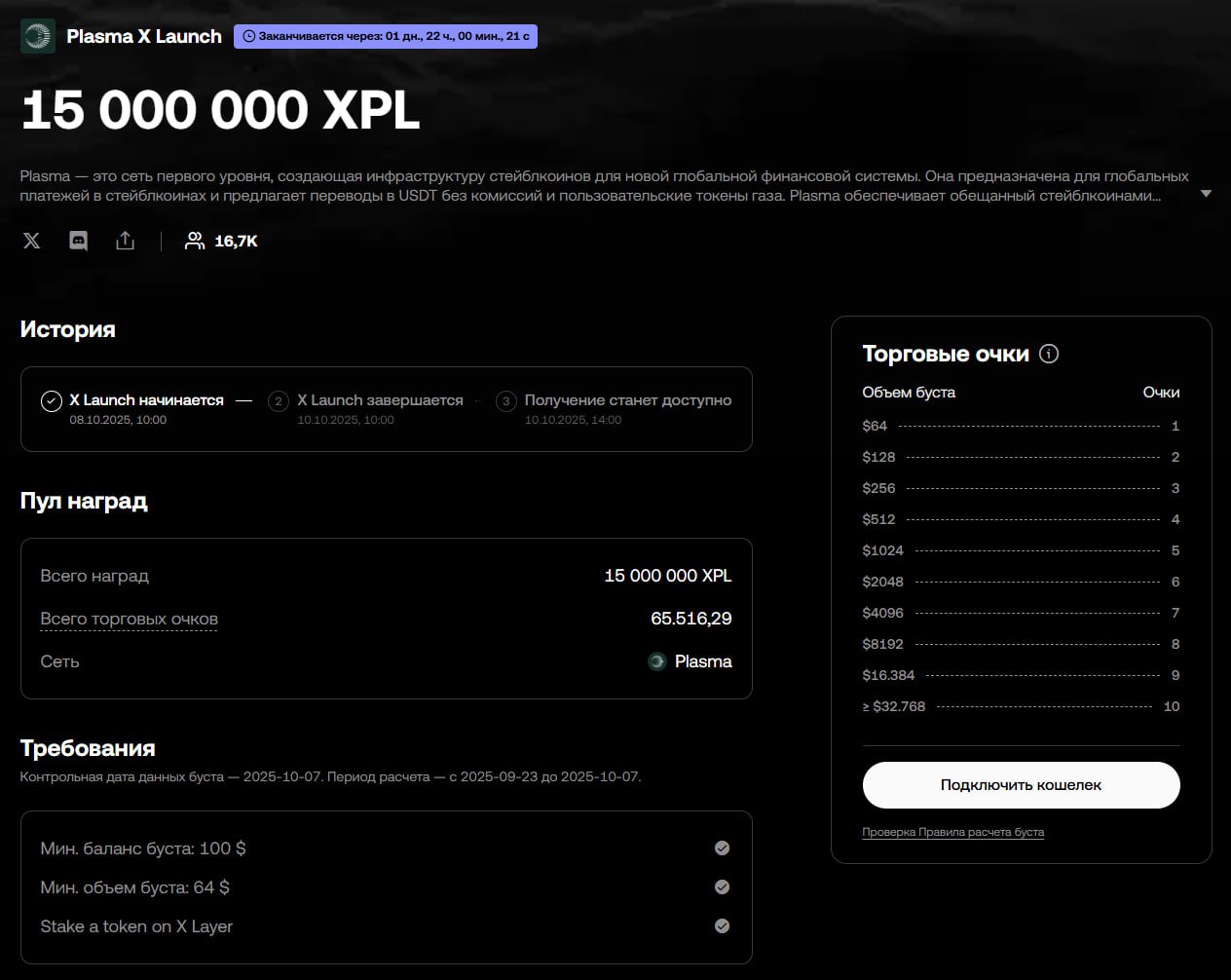
Task: Click checkmark for Мин. баланс буста
Action: pos(722,848)
